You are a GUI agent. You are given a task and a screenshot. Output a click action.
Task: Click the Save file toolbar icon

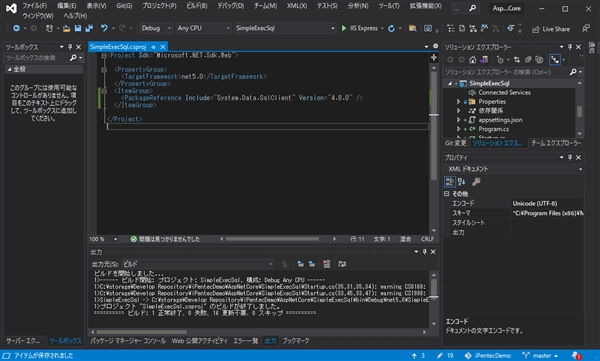[x=78, y=28]
